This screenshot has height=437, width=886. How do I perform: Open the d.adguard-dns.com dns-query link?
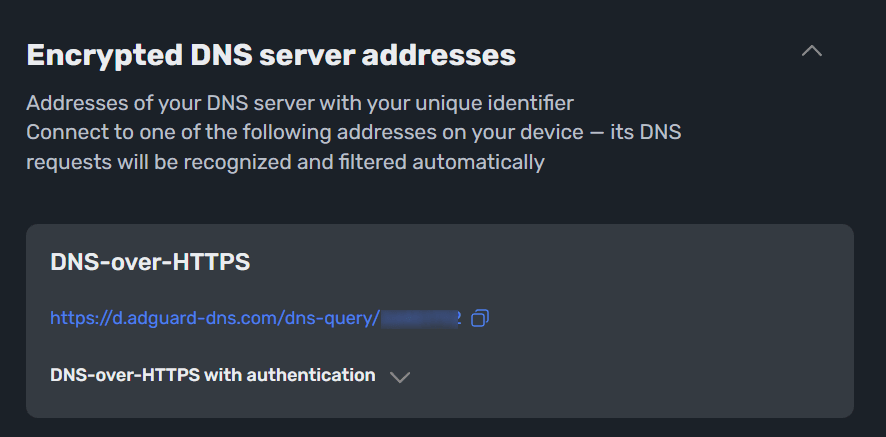(x=215, y=318)
